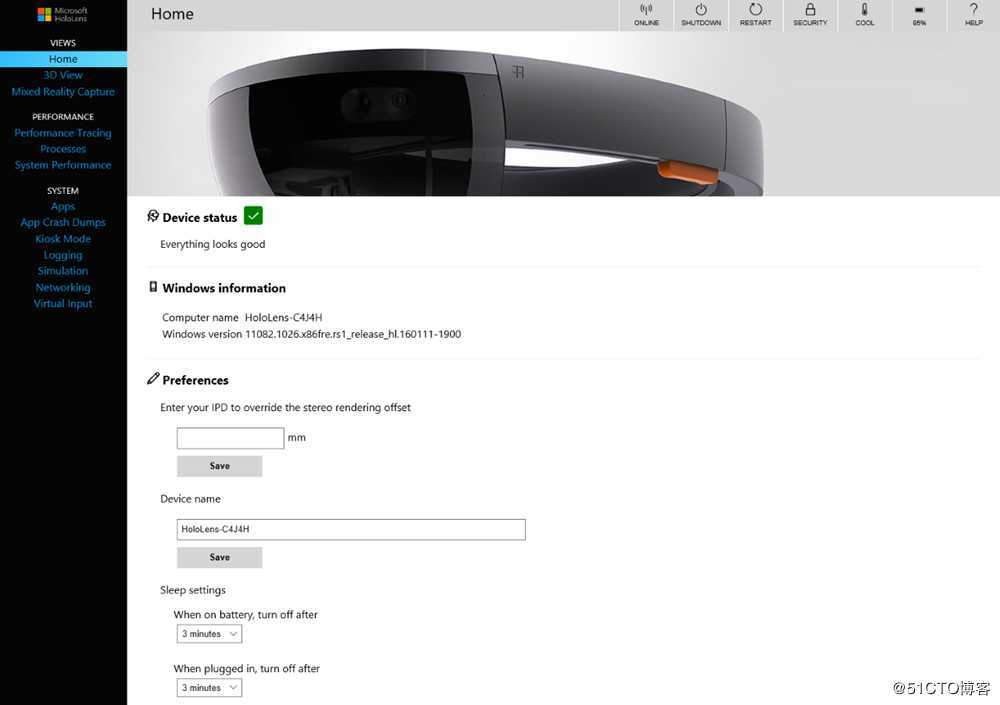The height and width of the screenshot is (705, 1000).
Task: Click the green Device status checkmark
Action: coord(253,216)
